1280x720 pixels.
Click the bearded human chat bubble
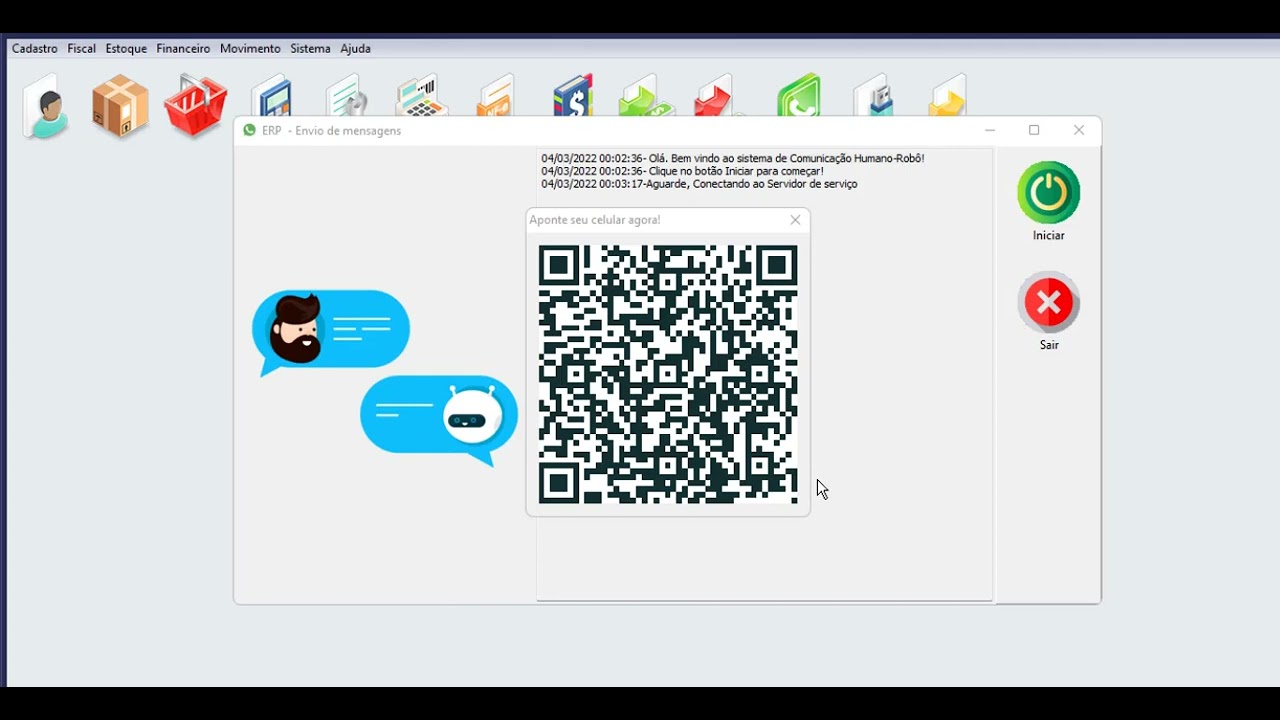coord(331,332)
